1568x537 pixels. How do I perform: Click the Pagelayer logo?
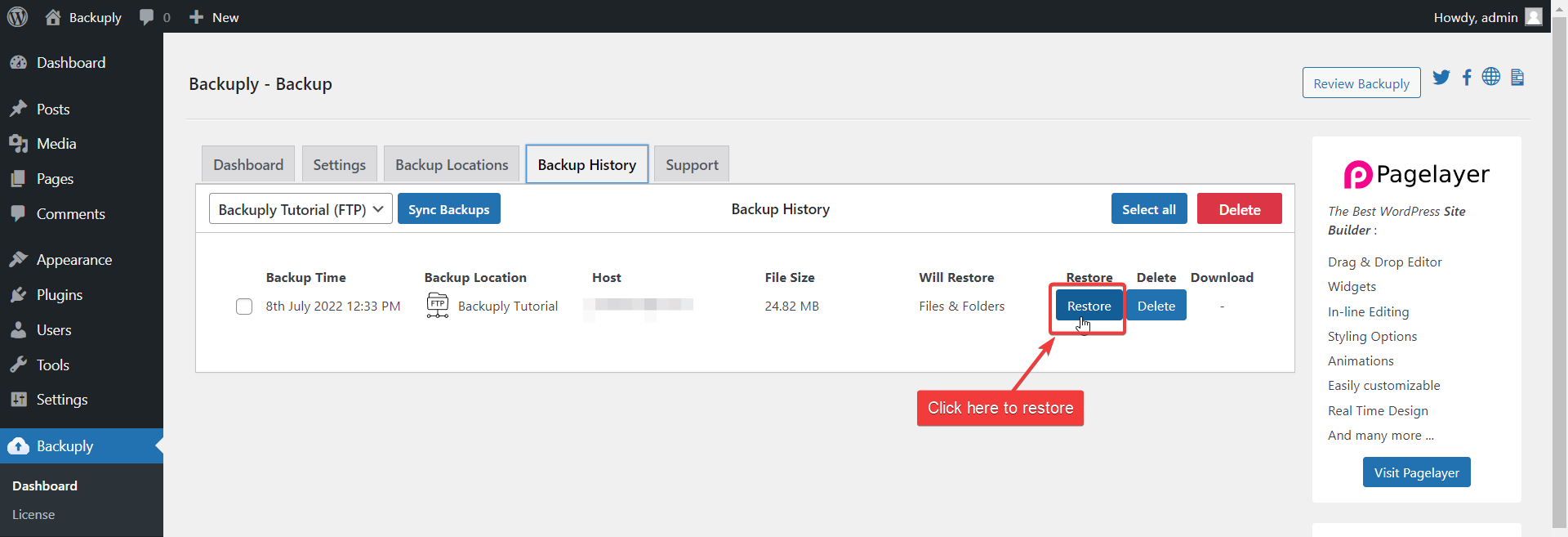[x=1417, y=174]
